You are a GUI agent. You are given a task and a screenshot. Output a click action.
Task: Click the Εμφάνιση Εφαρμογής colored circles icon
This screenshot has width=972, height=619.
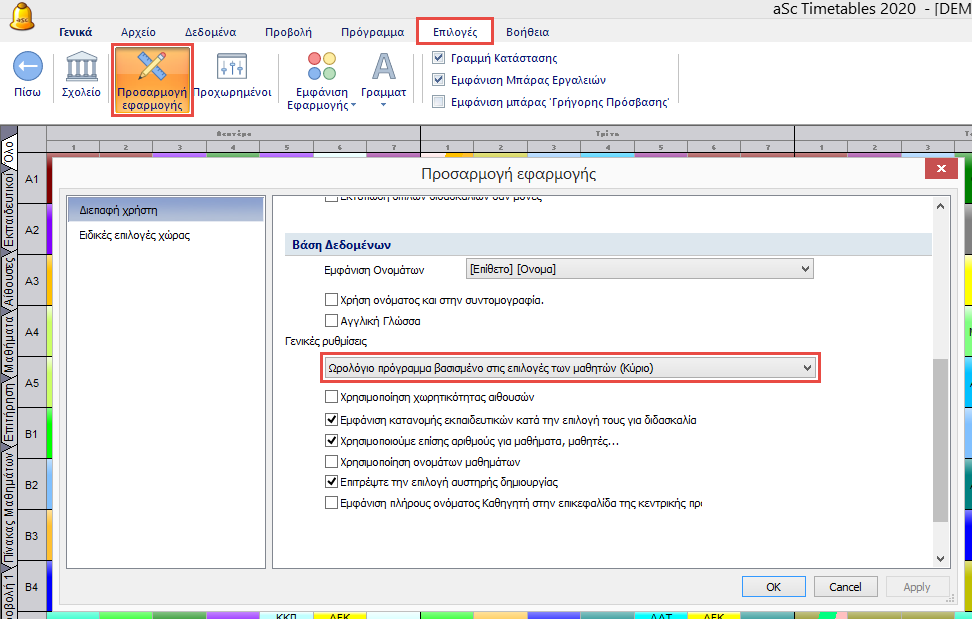(322, 69)
